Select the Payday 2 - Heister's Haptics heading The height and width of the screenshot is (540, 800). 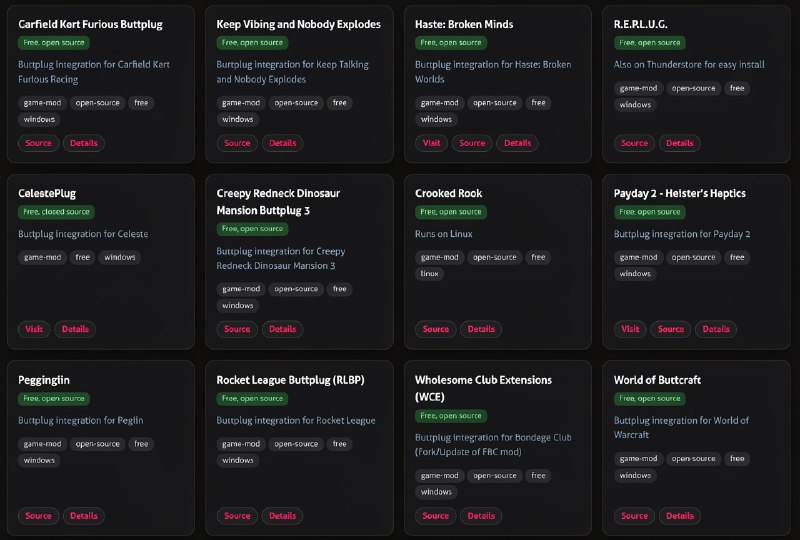(680, 193)
